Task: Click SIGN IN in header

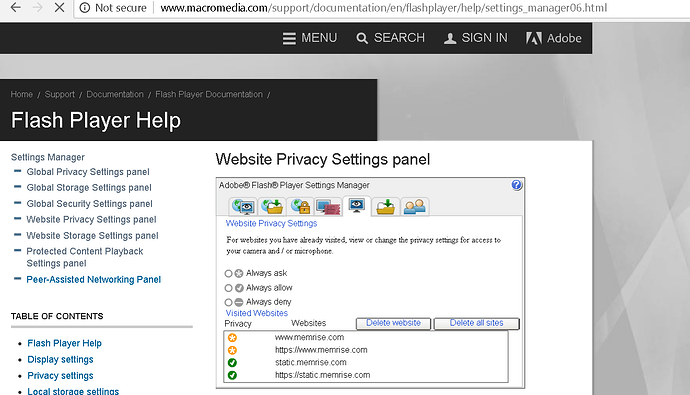Action: tap(475, 38)
